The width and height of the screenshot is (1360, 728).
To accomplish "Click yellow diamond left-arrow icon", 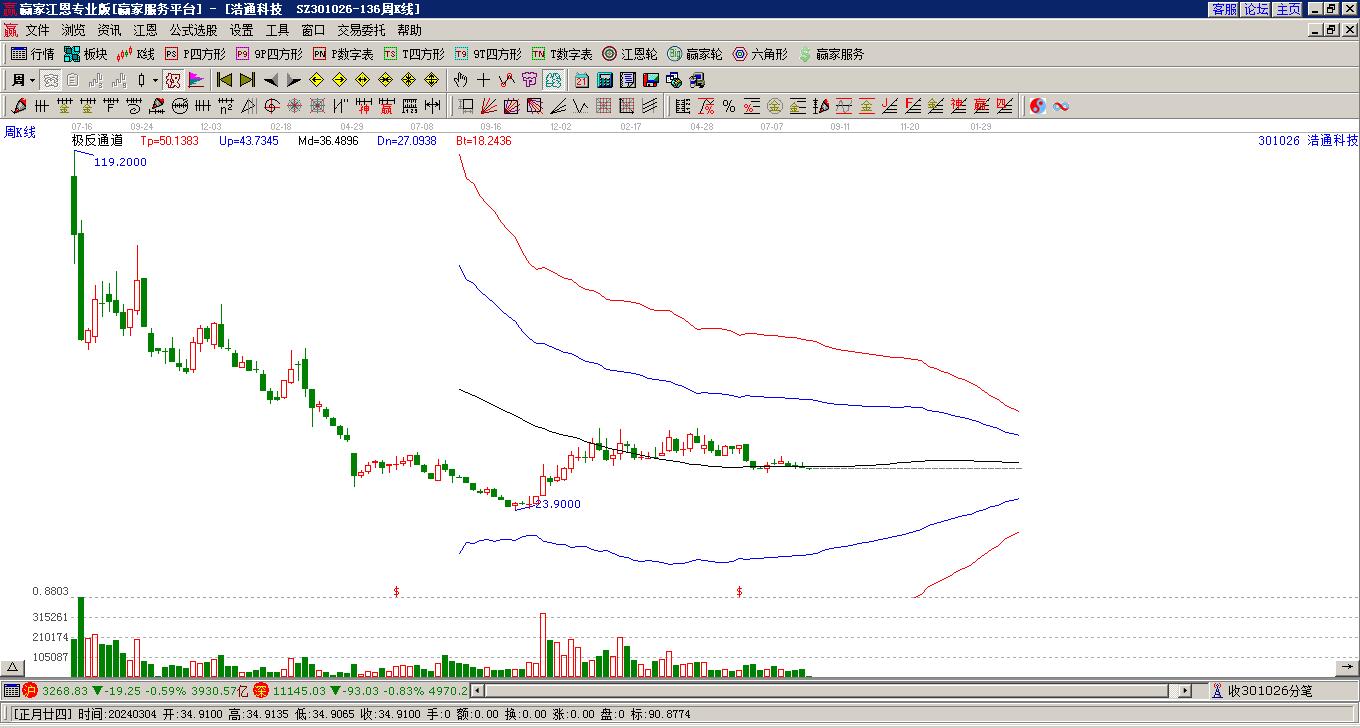I will point(316,80).
